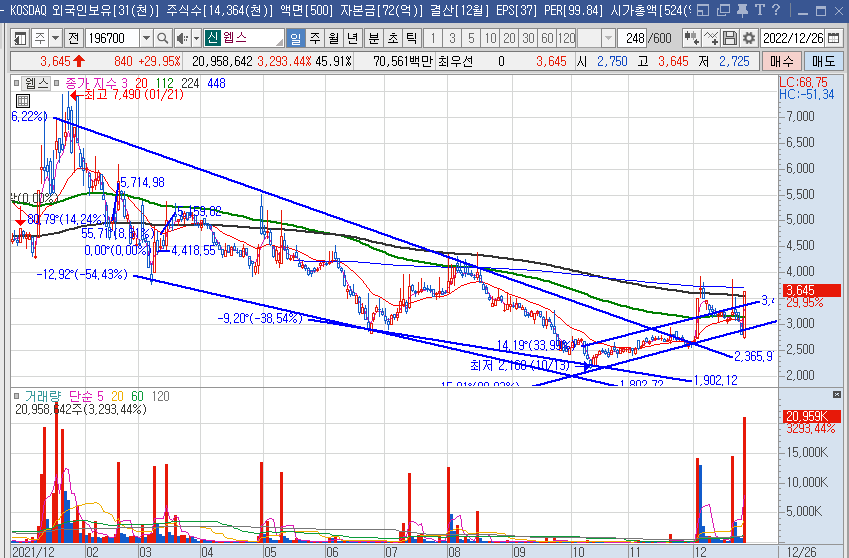The height and width of the screenshot is (558, 849).
Task: Click the add indicator line icon
Action: click(x=710, y=38)
